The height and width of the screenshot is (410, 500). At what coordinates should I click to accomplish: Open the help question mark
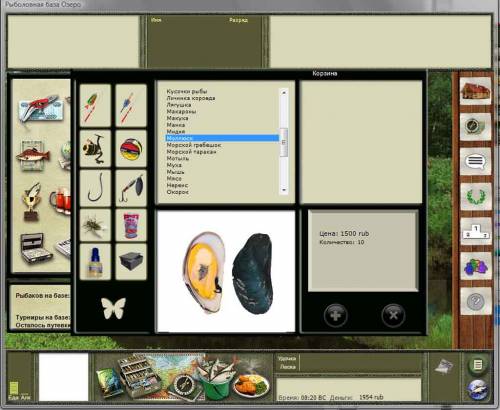[476, 301]
